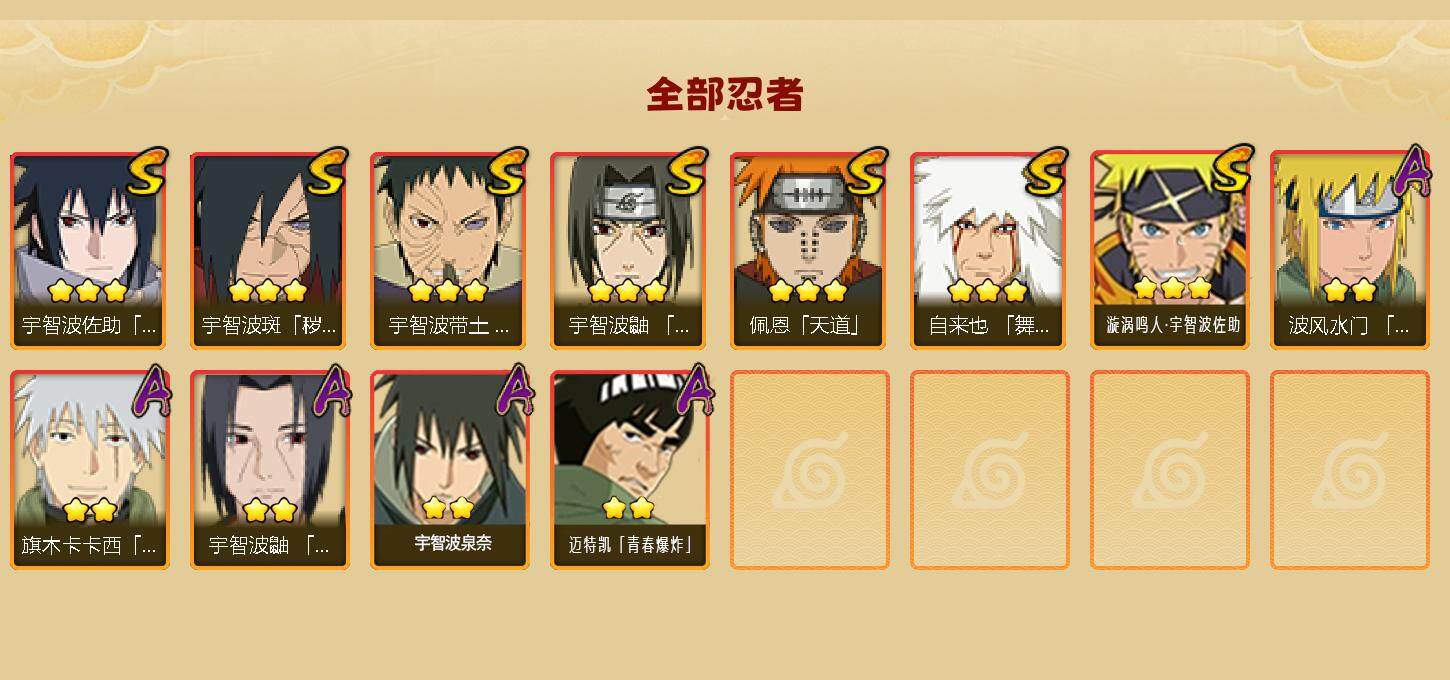
Task: Select the A-rank 宇智波鼬 card
Action: [x=270, y=470]
